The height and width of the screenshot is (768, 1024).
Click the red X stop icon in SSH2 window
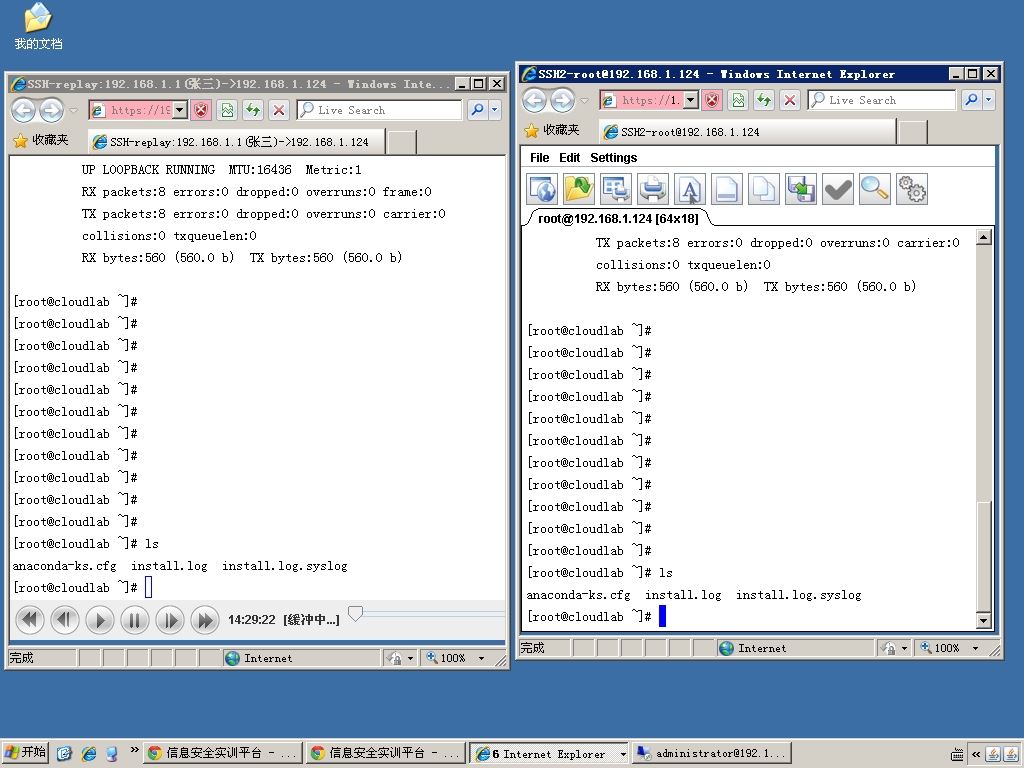(x=790, y=100)
